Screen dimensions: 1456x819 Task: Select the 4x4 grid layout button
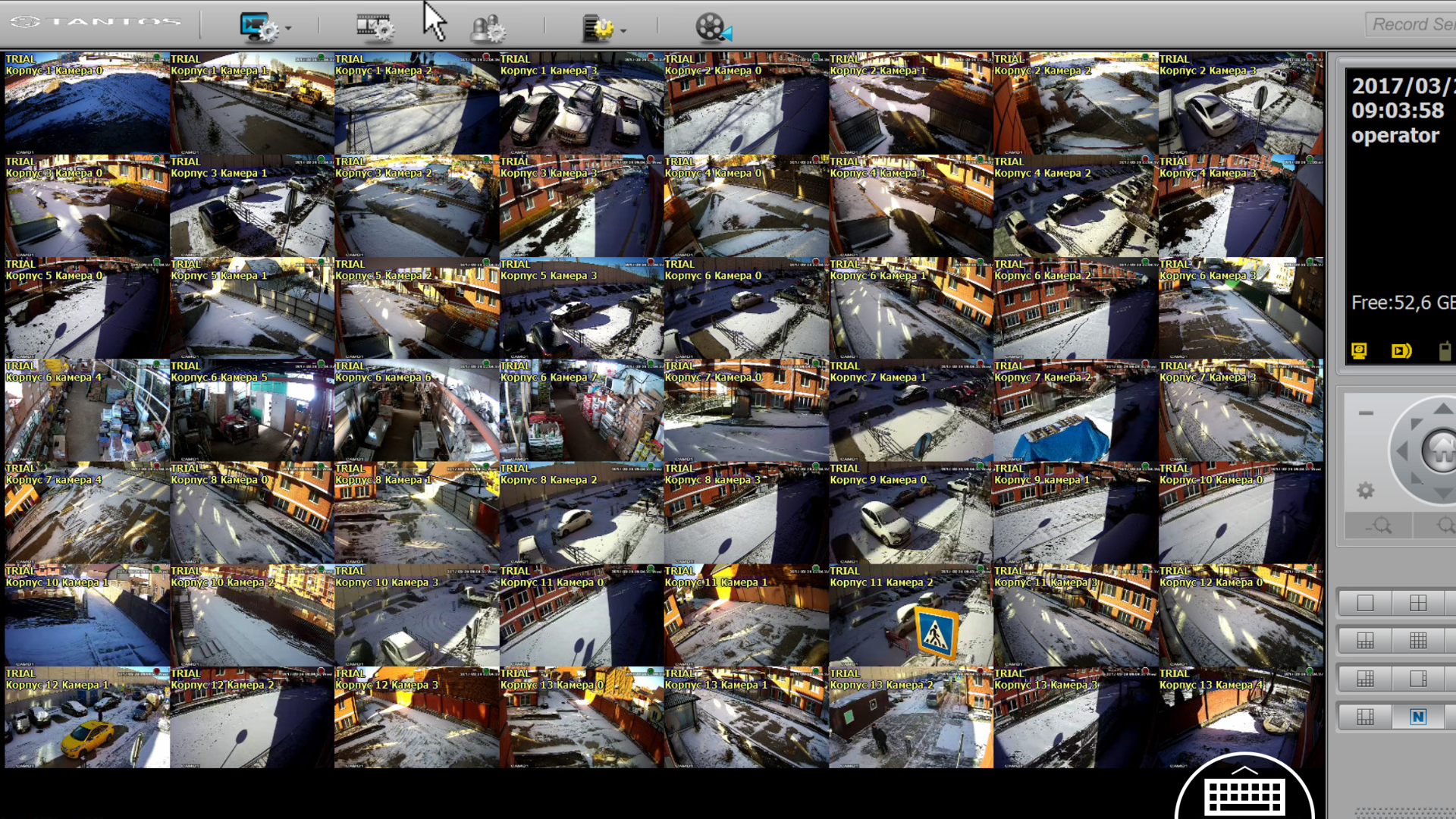tap(1418, 641)
